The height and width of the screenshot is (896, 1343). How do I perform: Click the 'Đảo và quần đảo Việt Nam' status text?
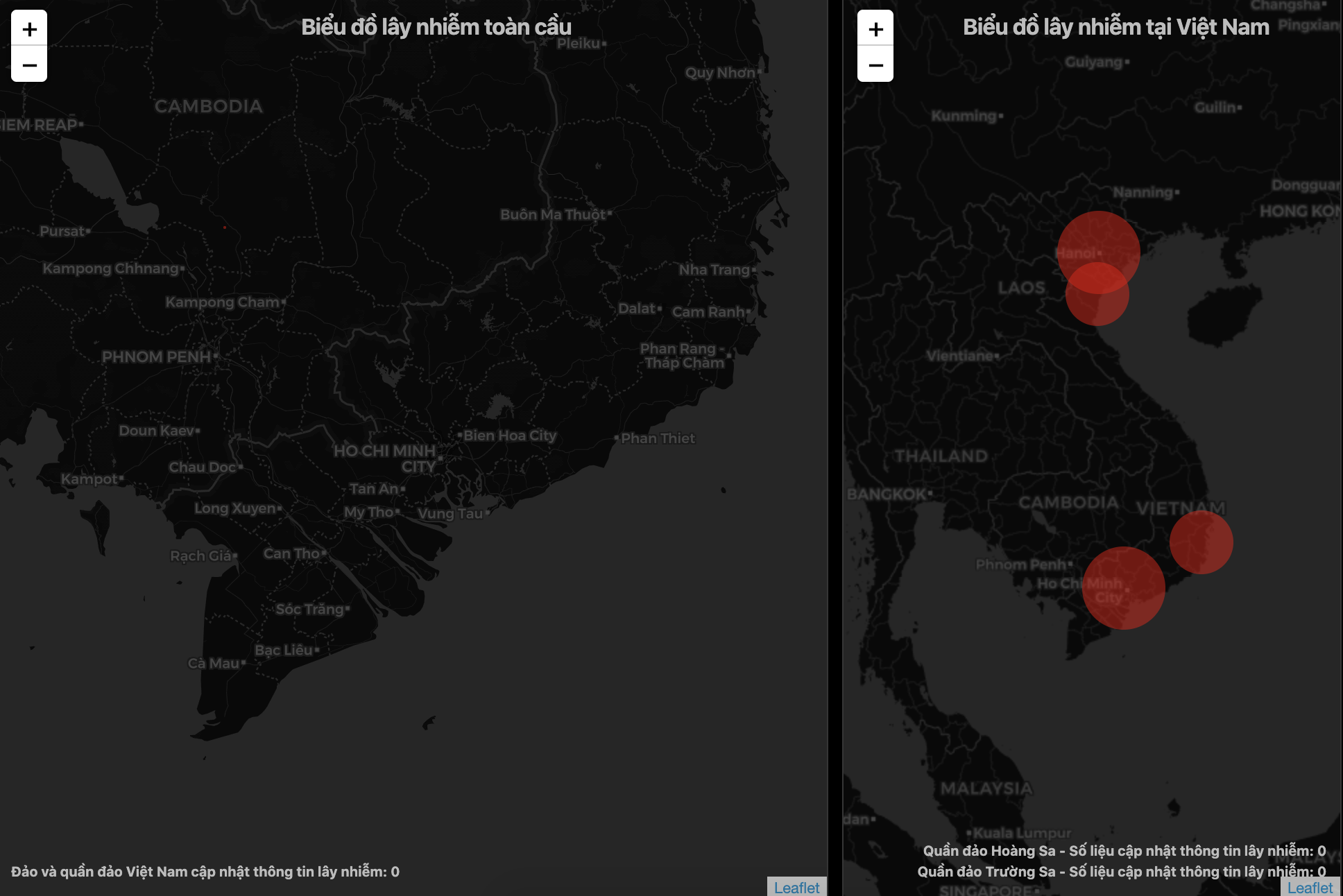205,872
